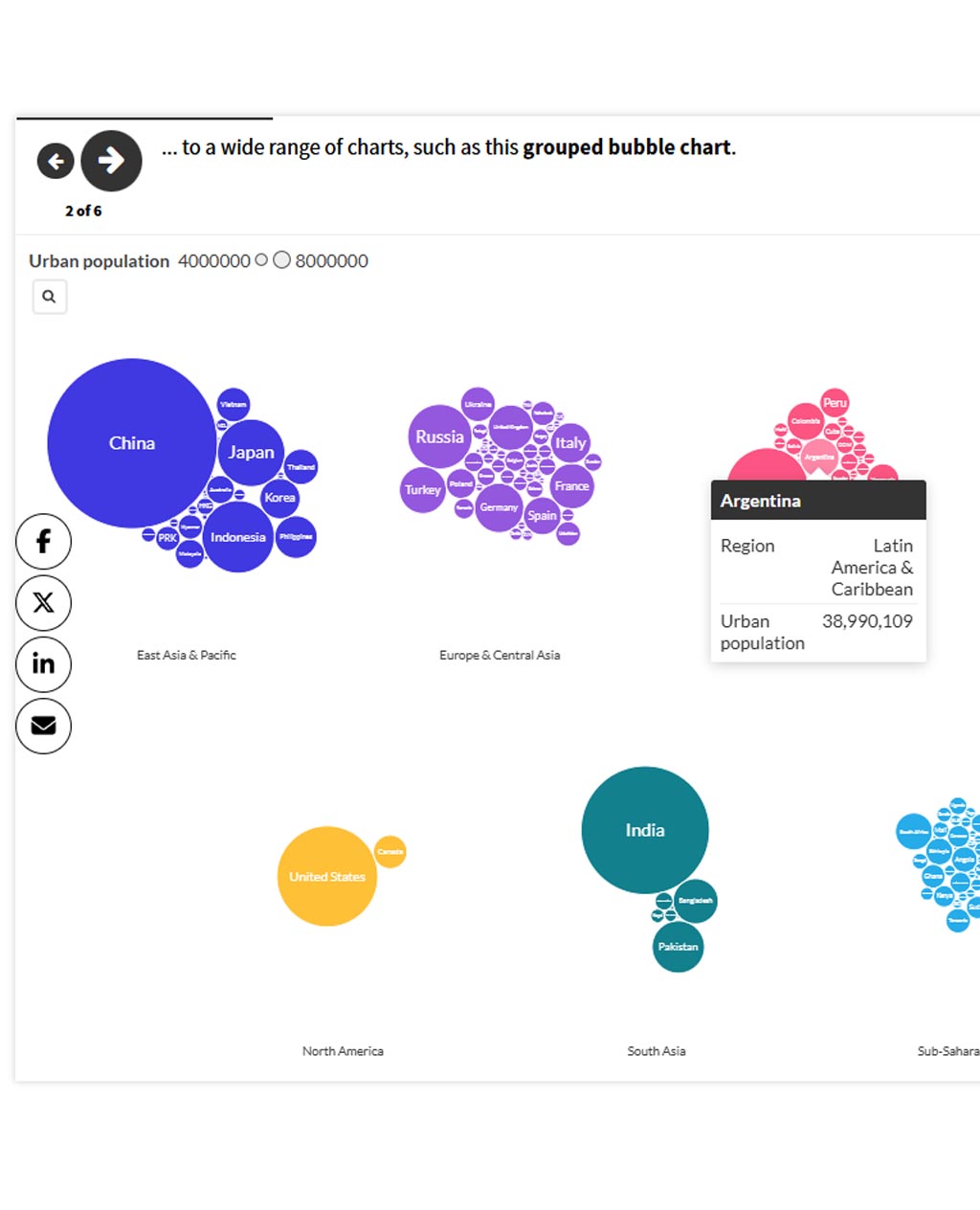Select the Turkey bubble
This screenshot has width=980, height=1210.
tap(422, 490)
